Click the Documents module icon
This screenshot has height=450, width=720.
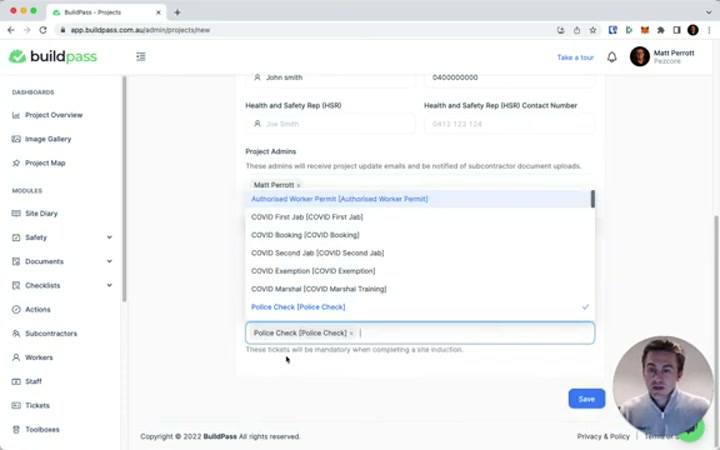[x=16, y=261]
